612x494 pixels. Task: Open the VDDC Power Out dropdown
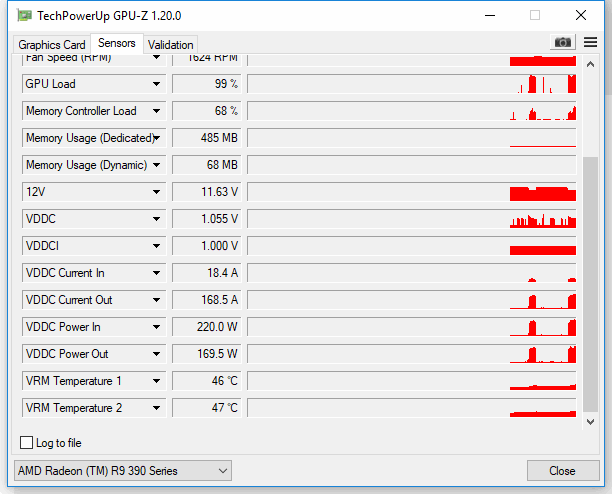click(157, 354)
